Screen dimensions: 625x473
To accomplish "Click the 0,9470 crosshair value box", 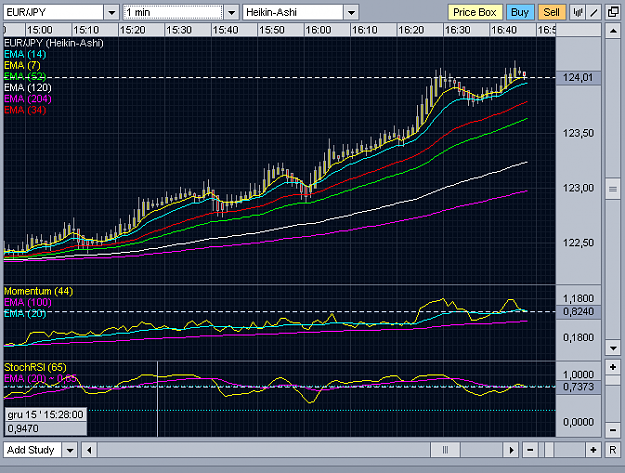I will (x=45, y=428).
